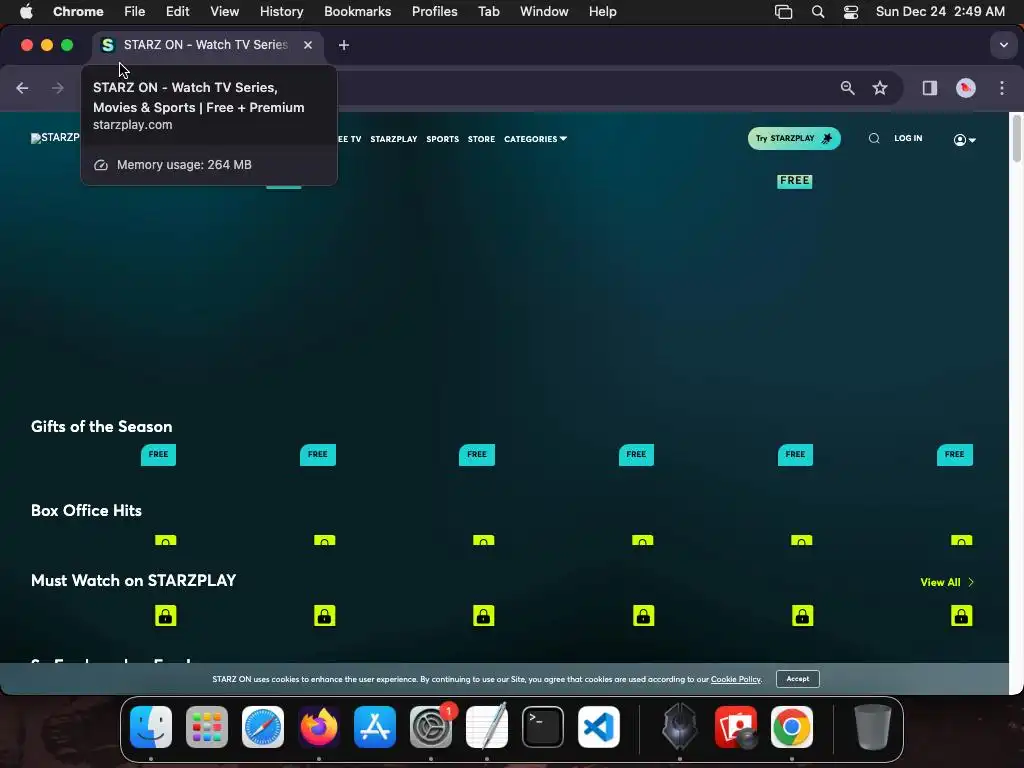
Task: Click the Try STARZPLAY button
Action: click(793, 138)
